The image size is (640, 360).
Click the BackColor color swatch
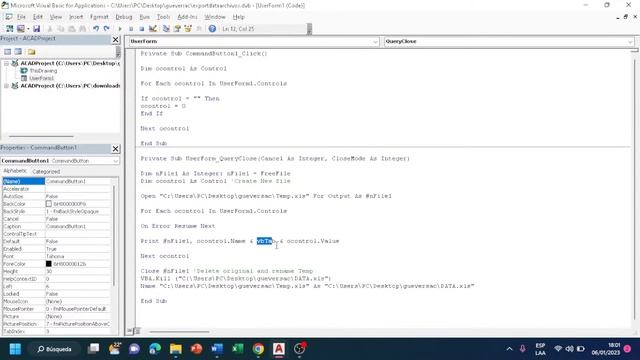(49, 204)
